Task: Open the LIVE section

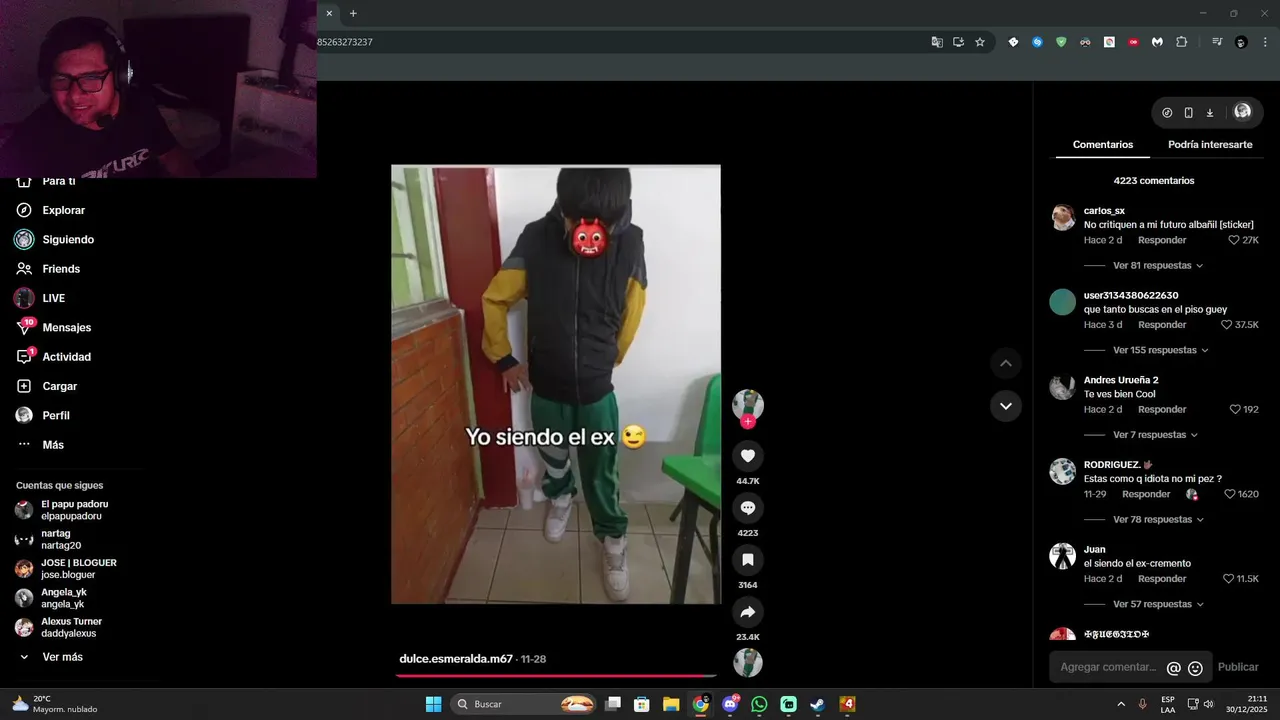Action: (x=40, y=298)
